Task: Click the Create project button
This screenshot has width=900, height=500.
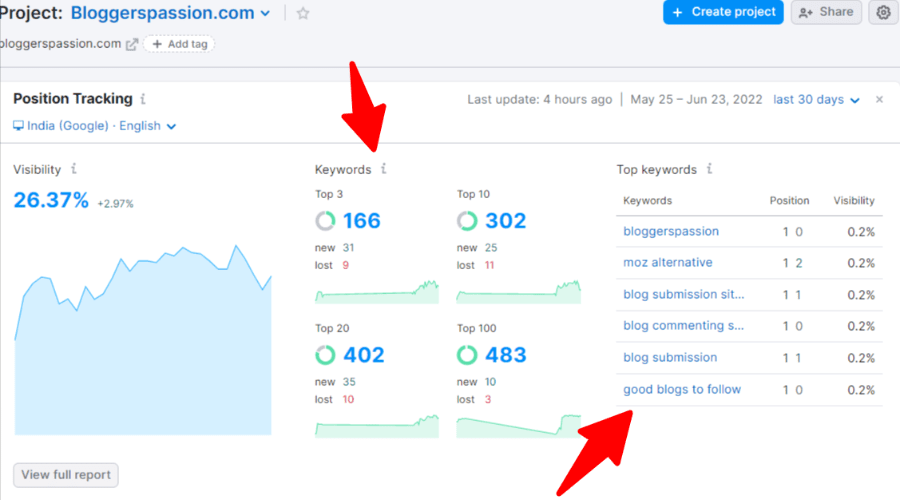Action: coord(723,12)
